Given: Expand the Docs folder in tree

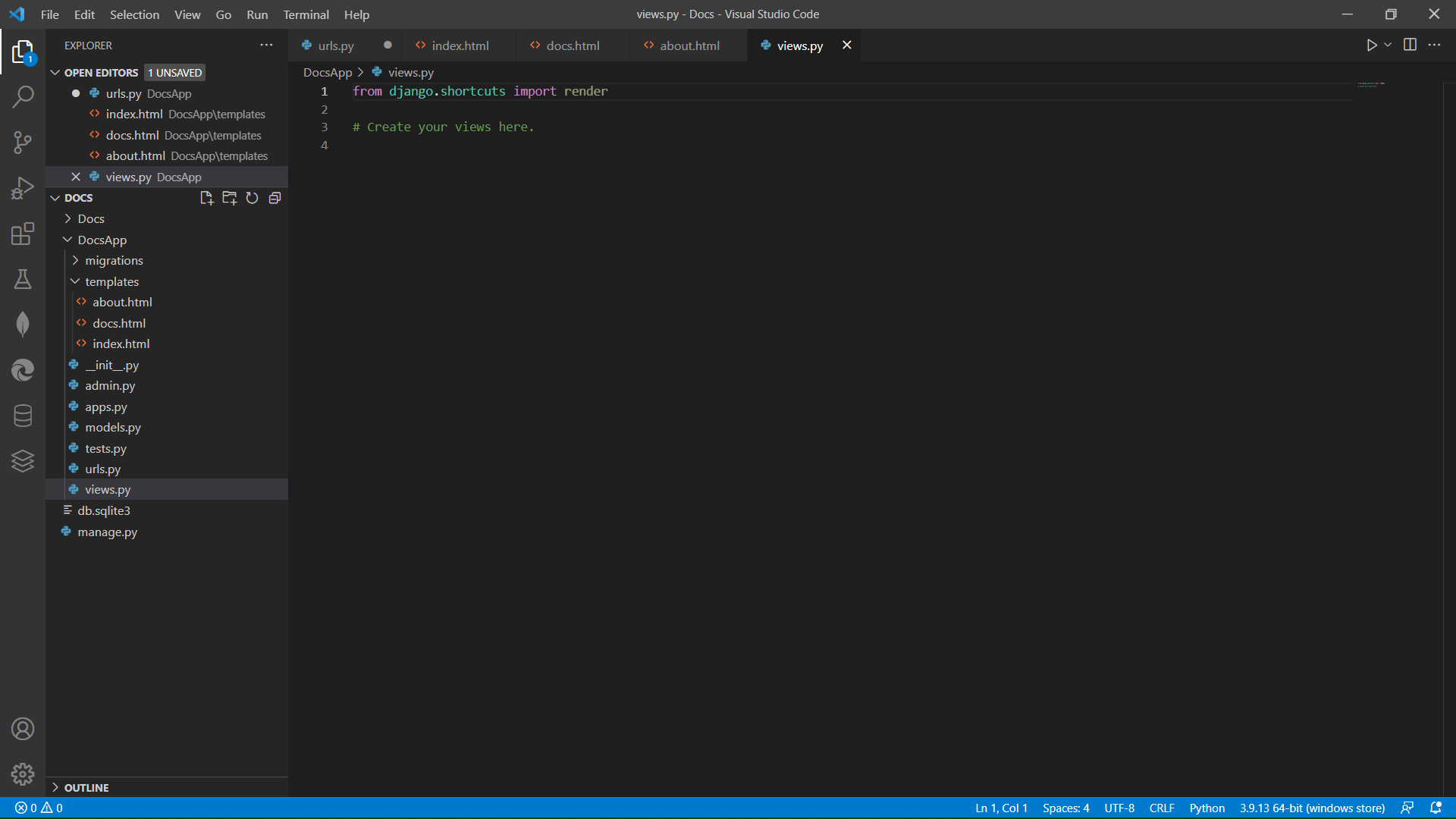Looking at the screenshot, I should 90,219.
